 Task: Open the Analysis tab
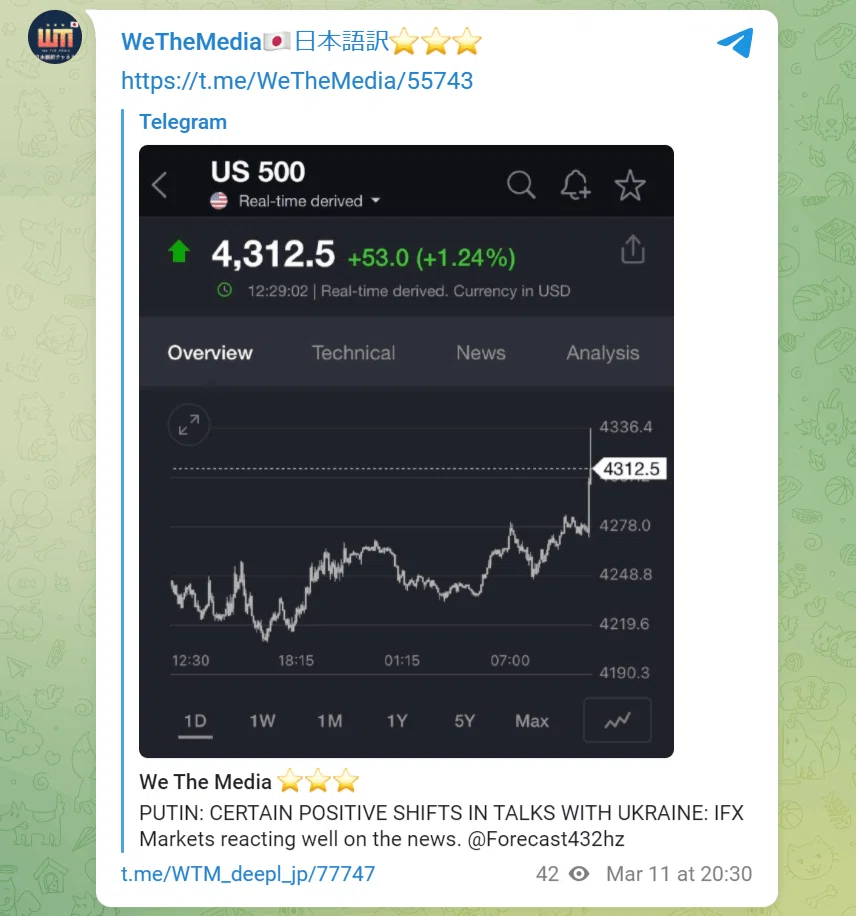pos(602,353)
